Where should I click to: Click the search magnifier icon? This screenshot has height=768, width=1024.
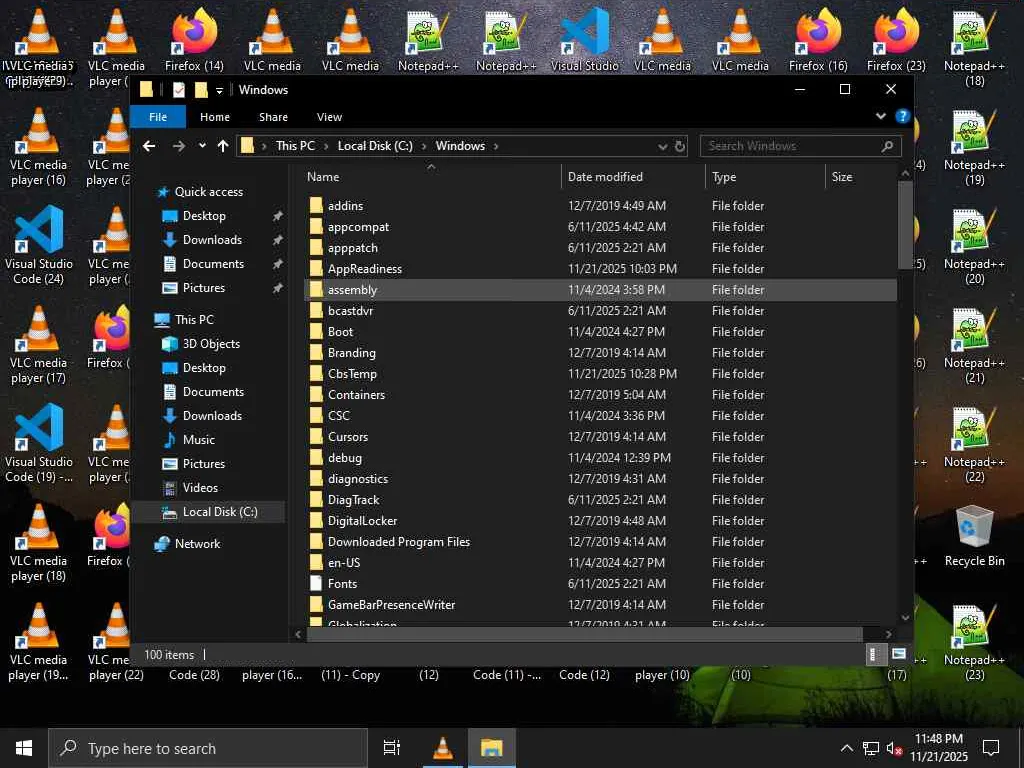click(887, 146)
